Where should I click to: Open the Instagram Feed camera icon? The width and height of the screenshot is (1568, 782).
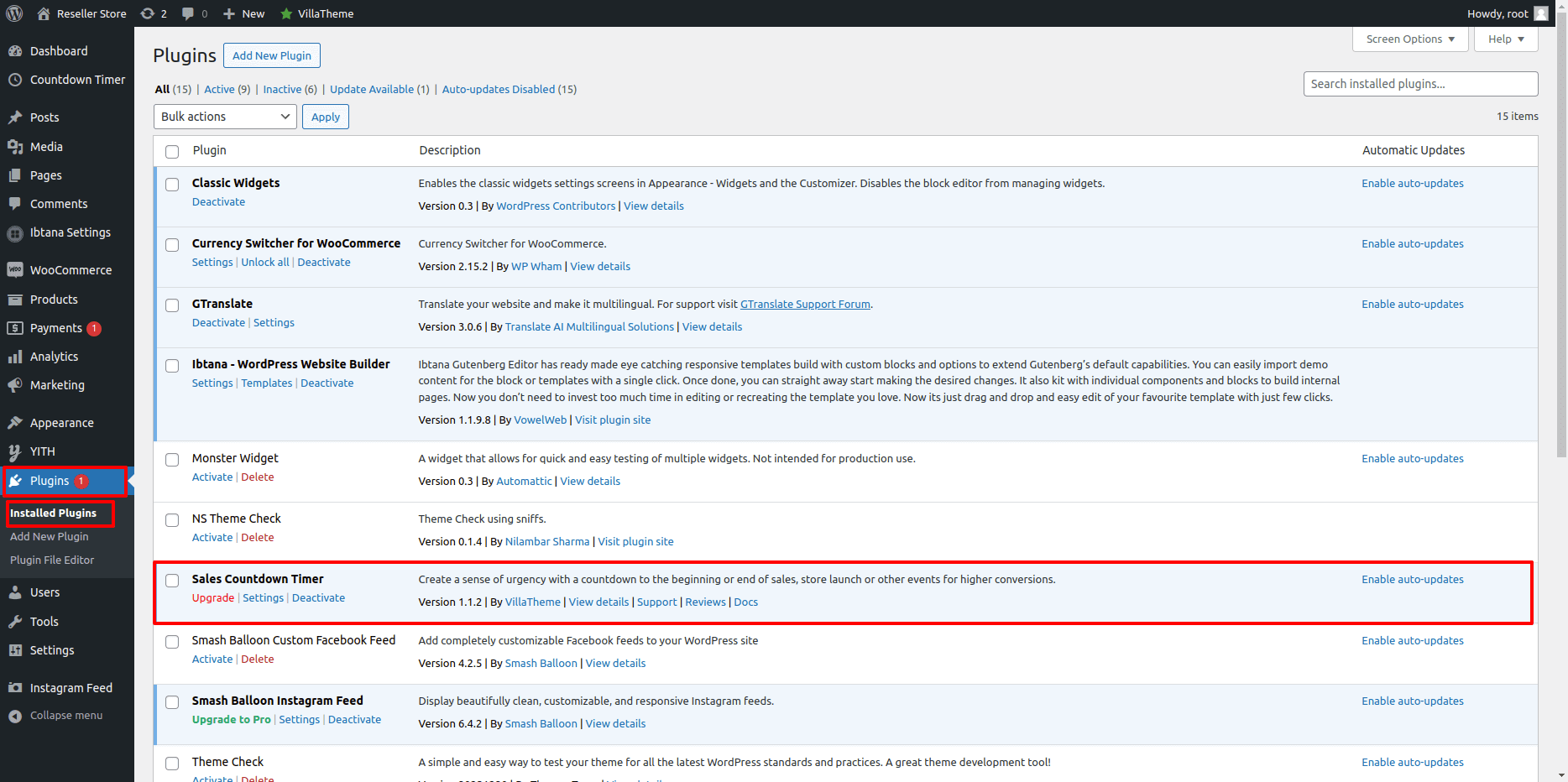(x=15, y=688)
